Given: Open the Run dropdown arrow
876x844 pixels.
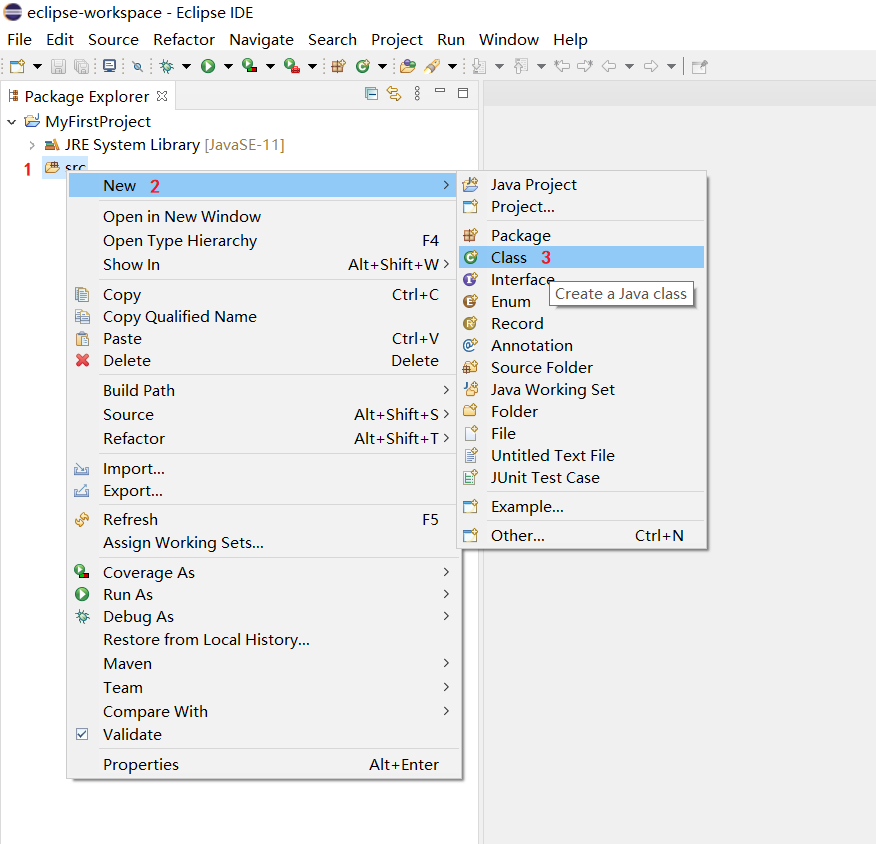Looking at the screenshot, I should (228, 66).
